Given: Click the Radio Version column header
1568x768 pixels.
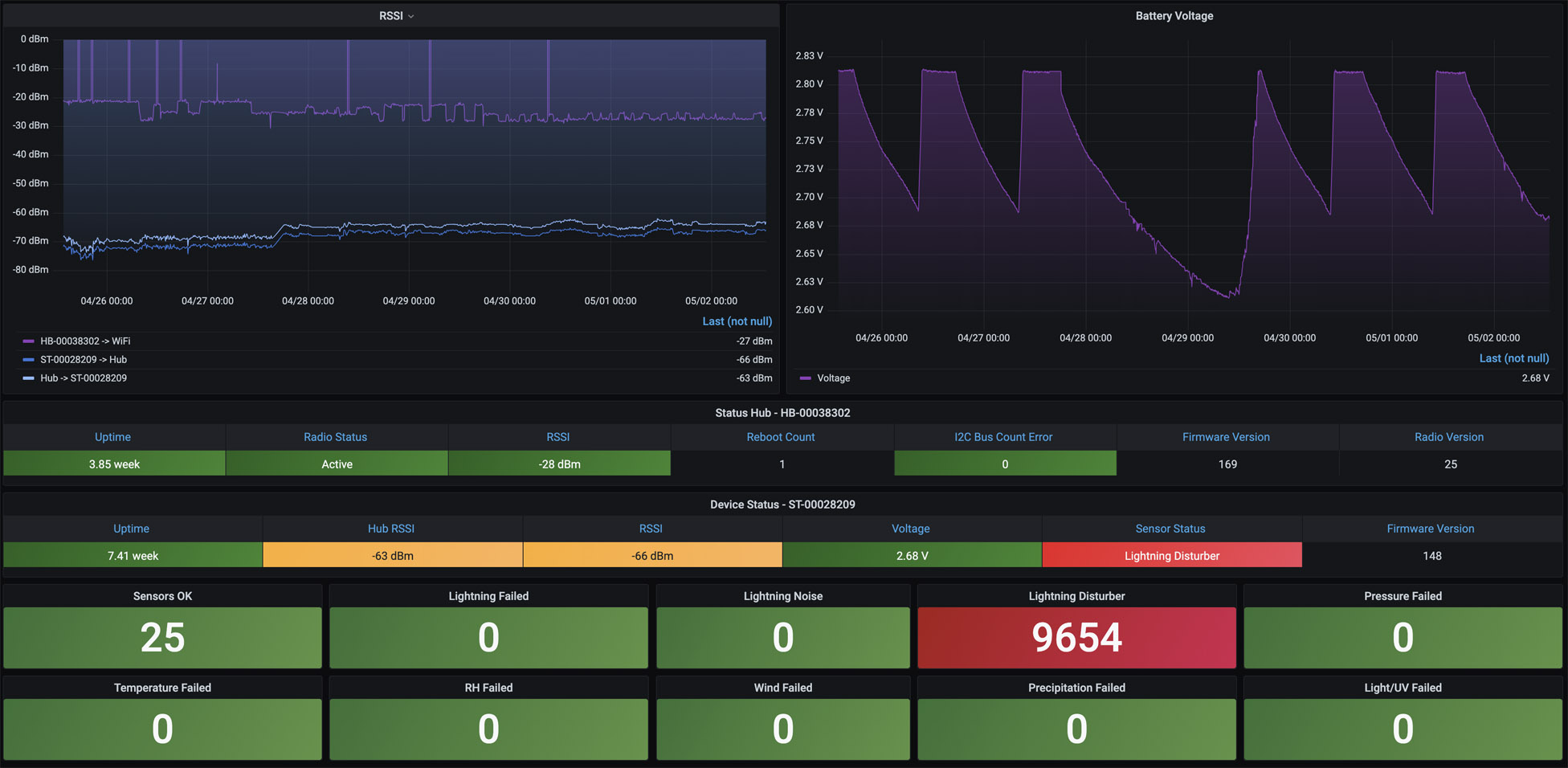Looking at the screenshot, I should [x=1449, y=437].
